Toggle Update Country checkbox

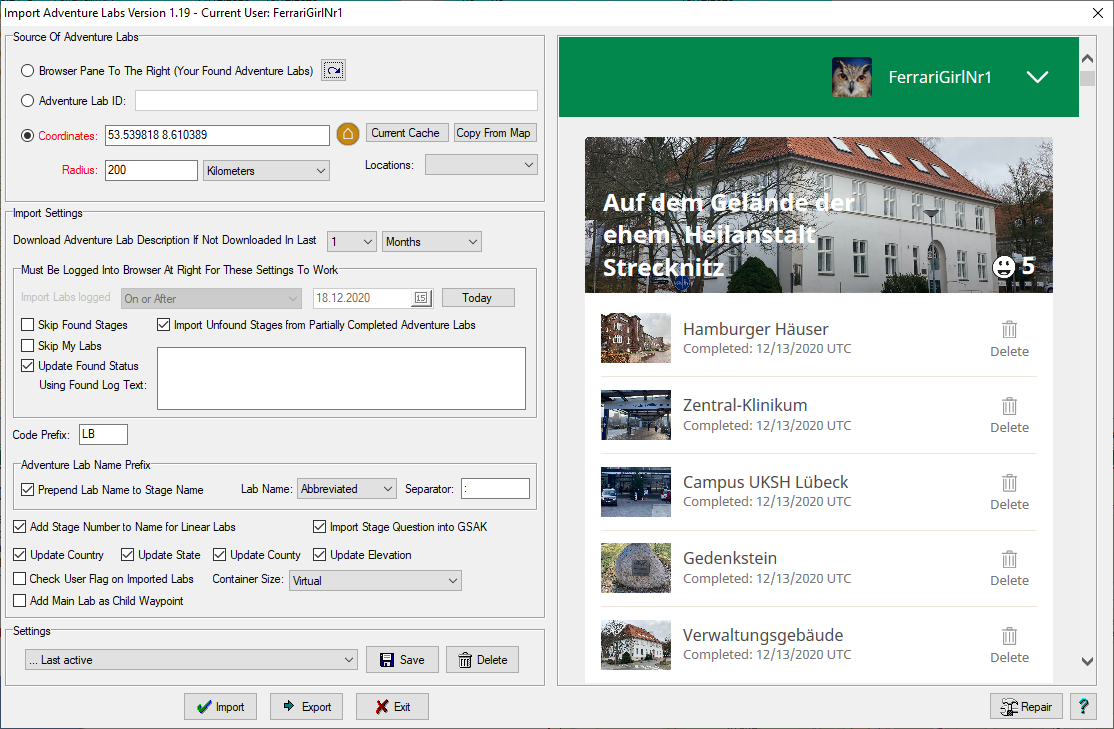pos(20,554)
